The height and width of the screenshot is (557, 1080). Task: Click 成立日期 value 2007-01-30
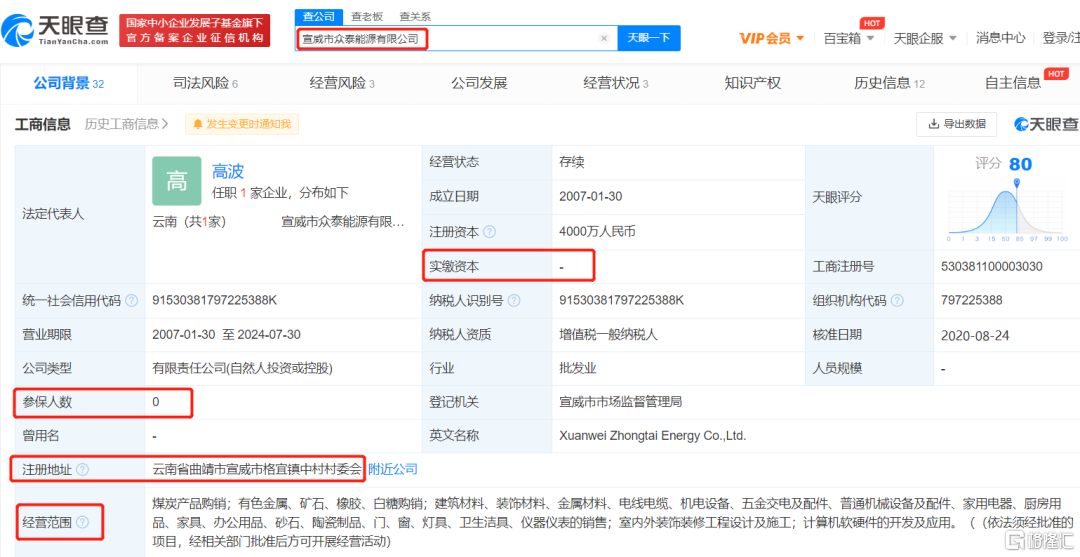tap(591, 196)
